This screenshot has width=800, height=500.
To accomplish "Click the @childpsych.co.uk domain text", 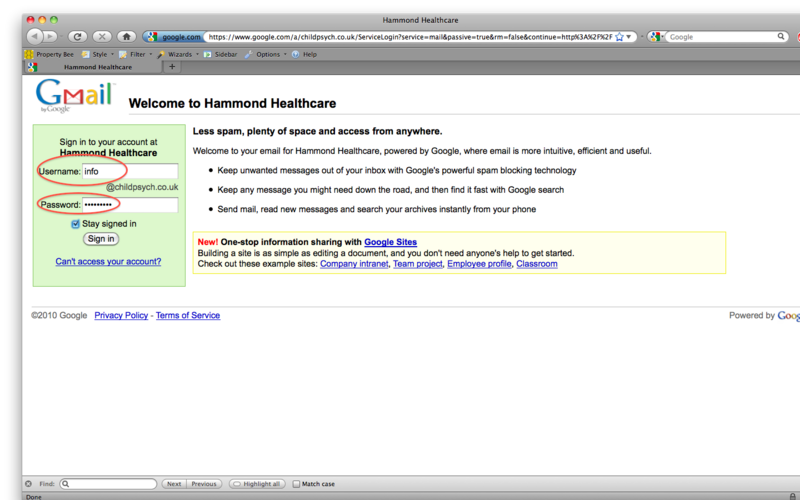I will [x=142, y=187].
